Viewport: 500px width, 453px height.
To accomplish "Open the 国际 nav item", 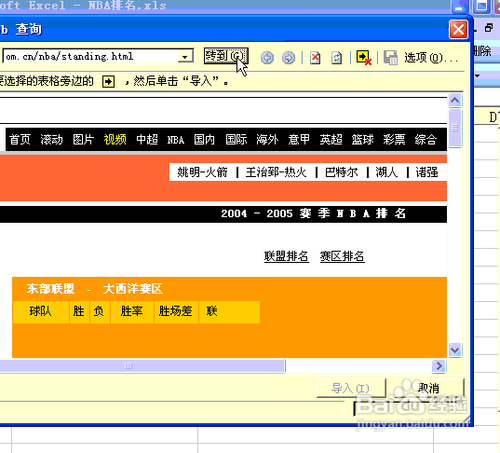I will point(236,139).
